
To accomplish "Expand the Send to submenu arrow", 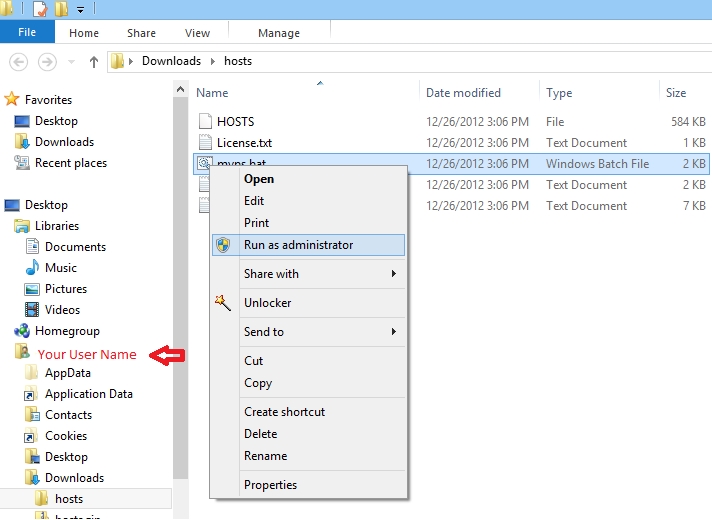I will coord(394,332).
